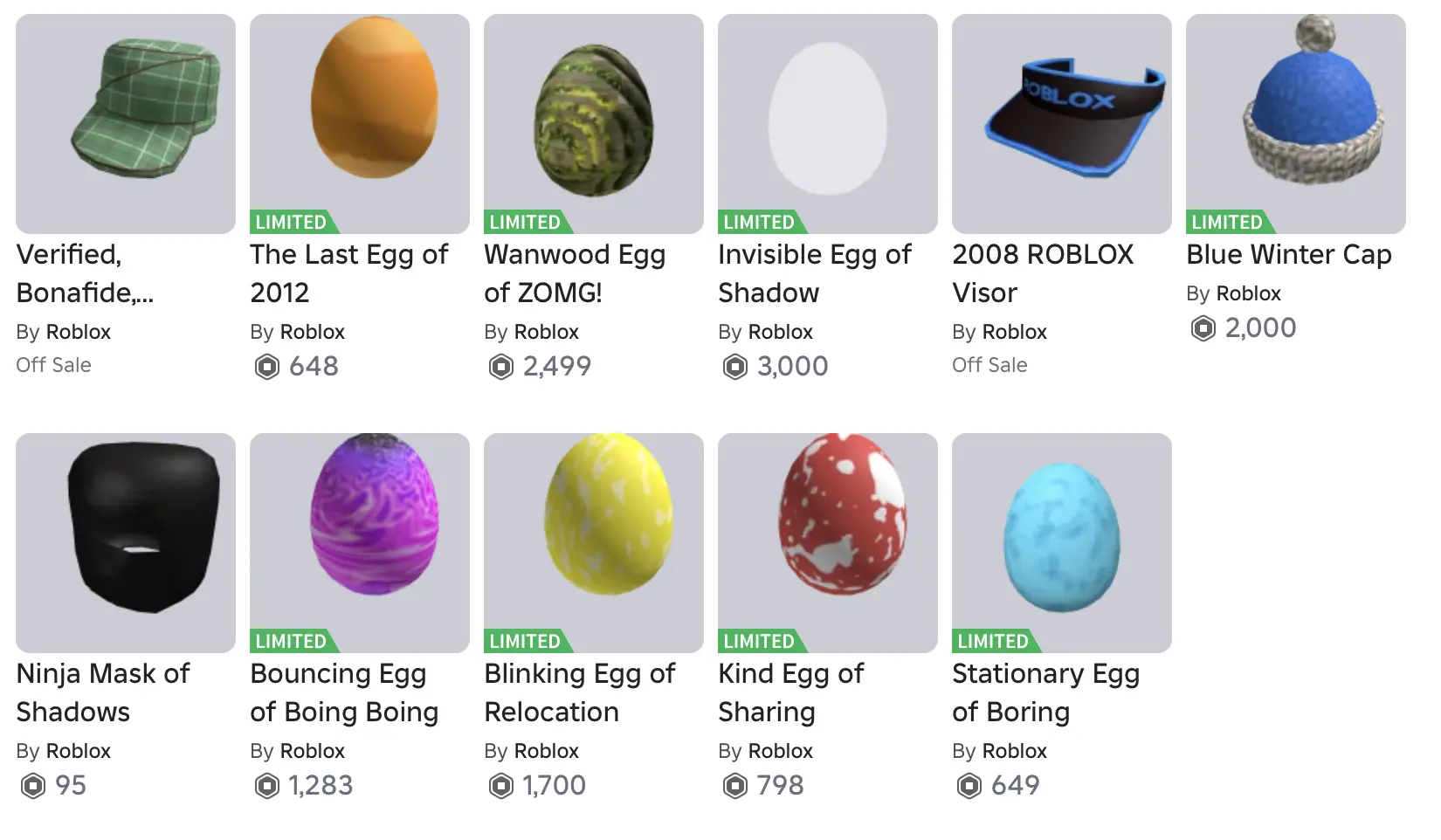Click the Robux icon beside the 3,000 price
1441x840 pixels.
pyautogui.click(x=735, y=367)
